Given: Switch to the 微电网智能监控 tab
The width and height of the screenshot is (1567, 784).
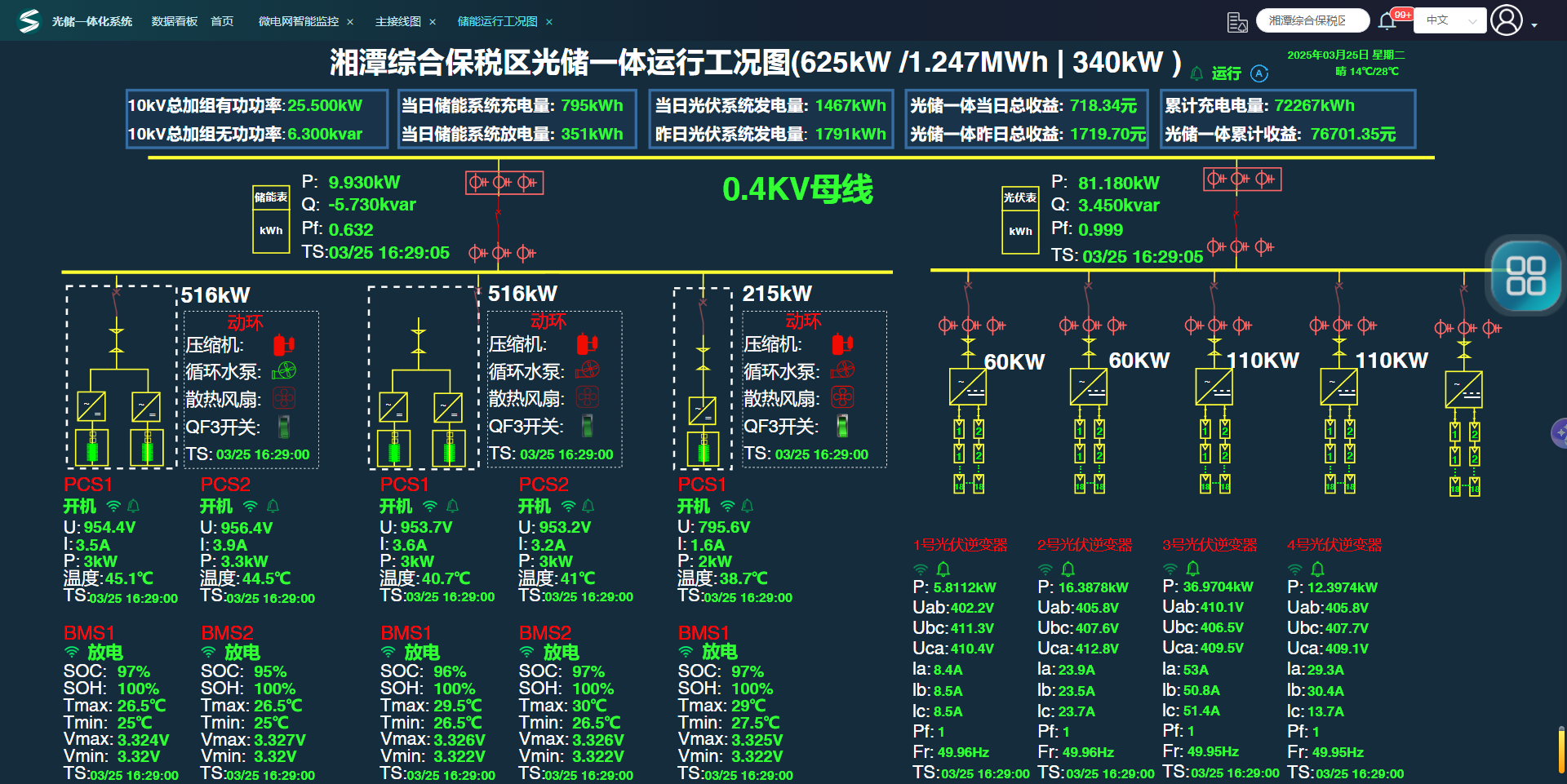Looking at the screenshot, I should pyautogui.click(x=299, y=21).
